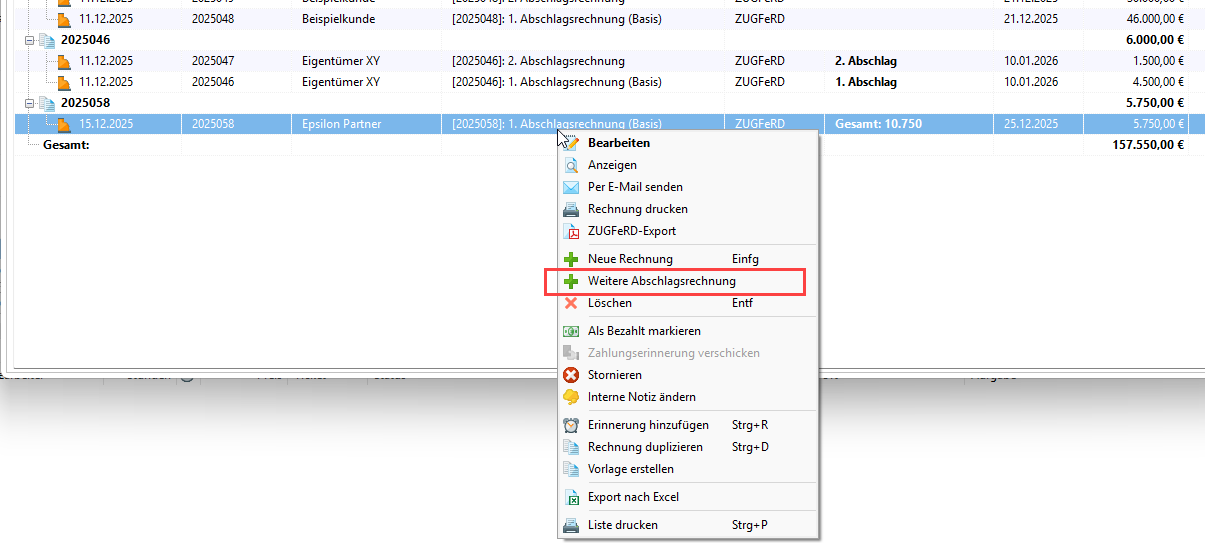Click the Excel icon for Export nach Excel
Image resolution: width=1205 pixels, height=543 pixels.
click(571, 497)
